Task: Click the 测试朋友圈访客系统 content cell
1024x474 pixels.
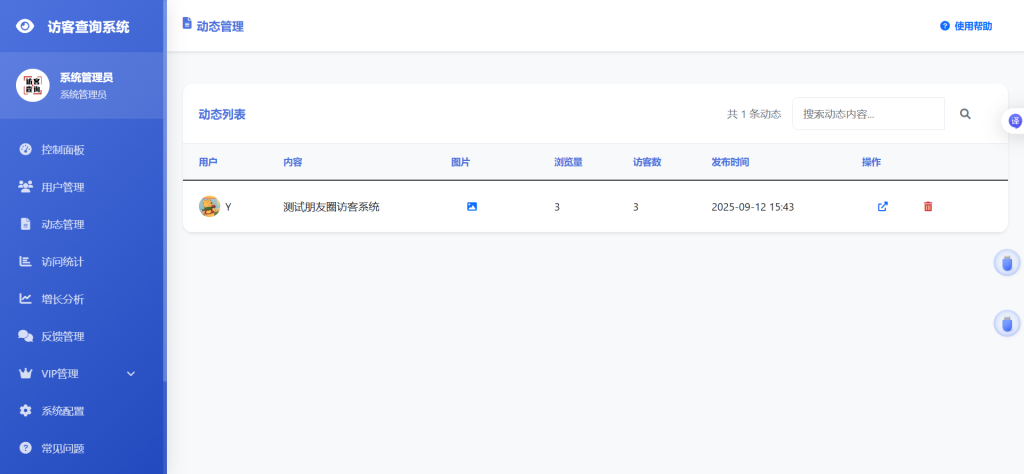Action: pyautogui.click(x=331, y=207)
